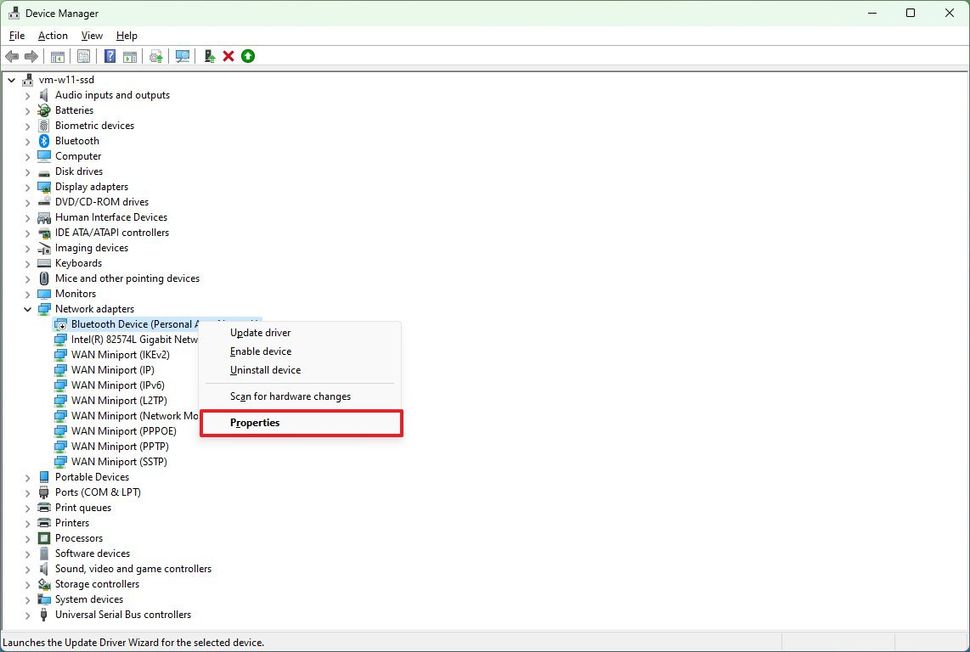Toggle the console tree panel toolbar icon
The height and width of the screenshot is (652, 970).
(57, 56)
